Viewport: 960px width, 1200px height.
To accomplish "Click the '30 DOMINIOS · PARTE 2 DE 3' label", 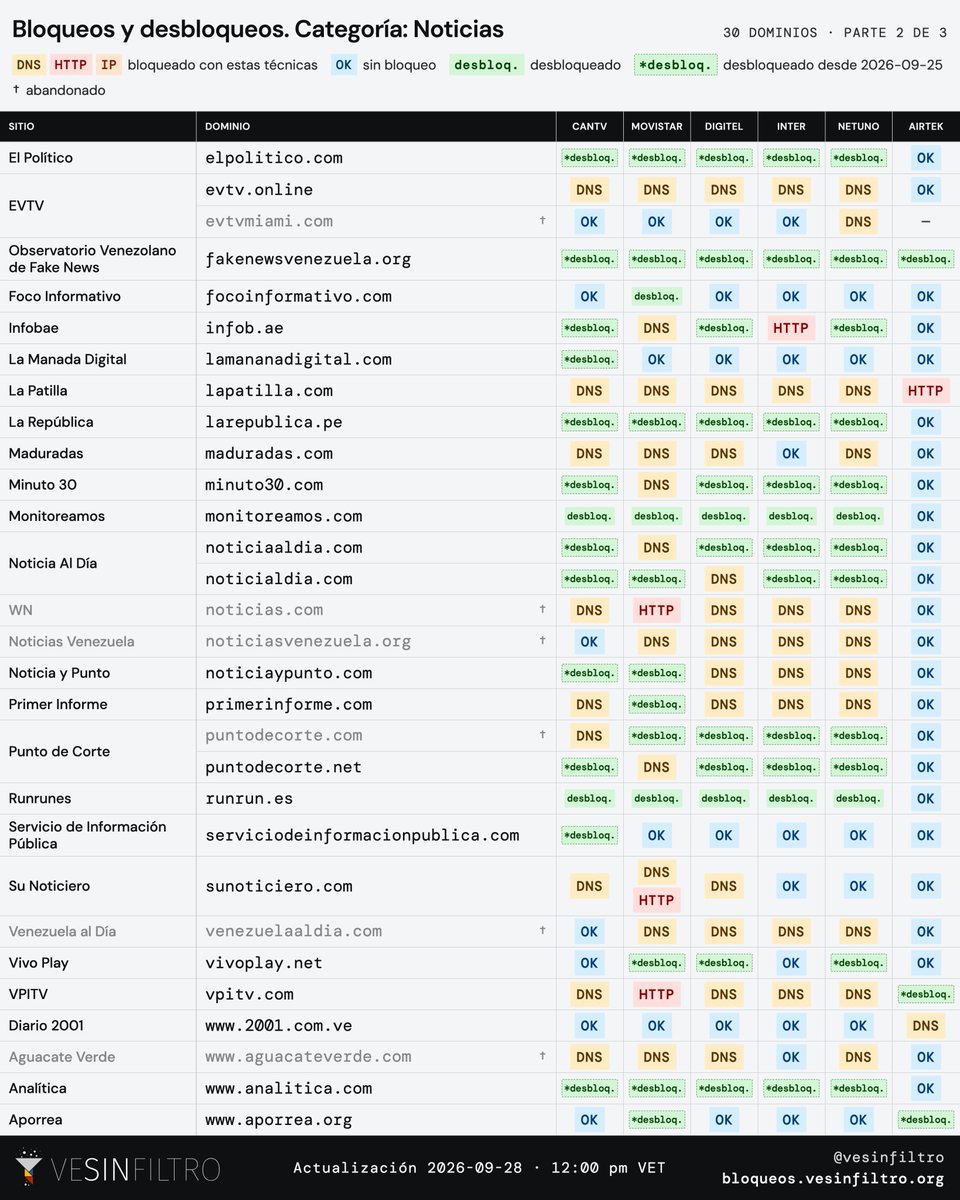I will coord(835,33).
